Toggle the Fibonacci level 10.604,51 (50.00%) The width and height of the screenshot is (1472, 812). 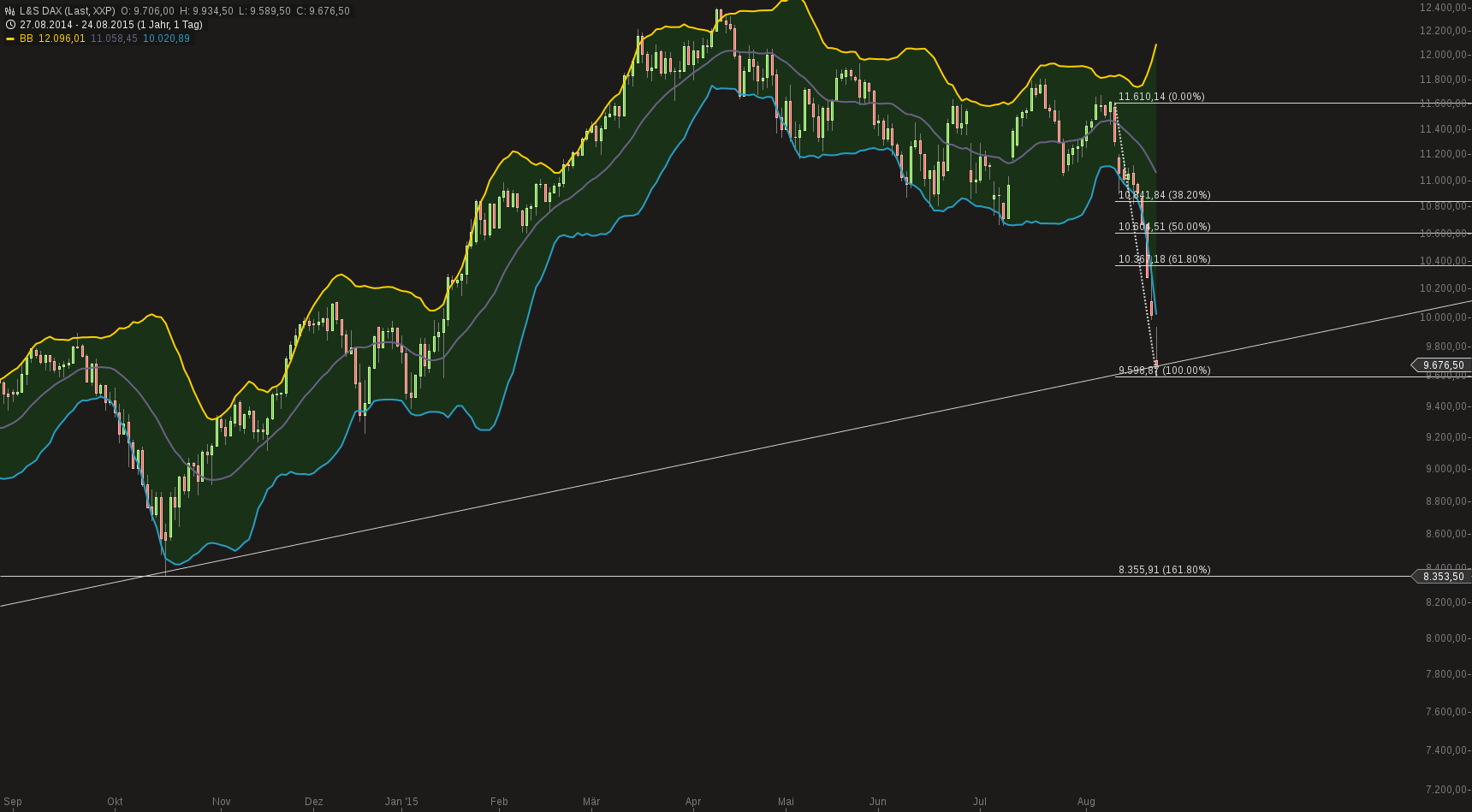[1164, 227]
